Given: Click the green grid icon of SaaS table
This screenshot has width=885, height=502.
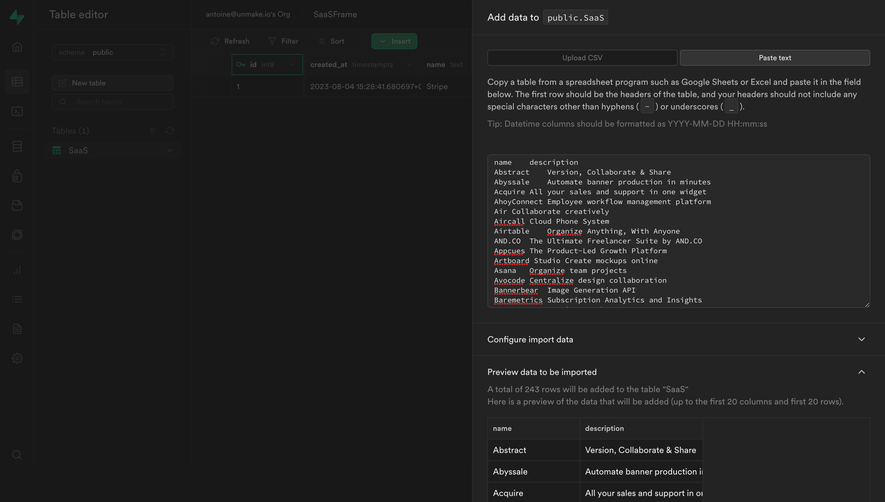Looking at the screenshot, I should tap(56, 150).
